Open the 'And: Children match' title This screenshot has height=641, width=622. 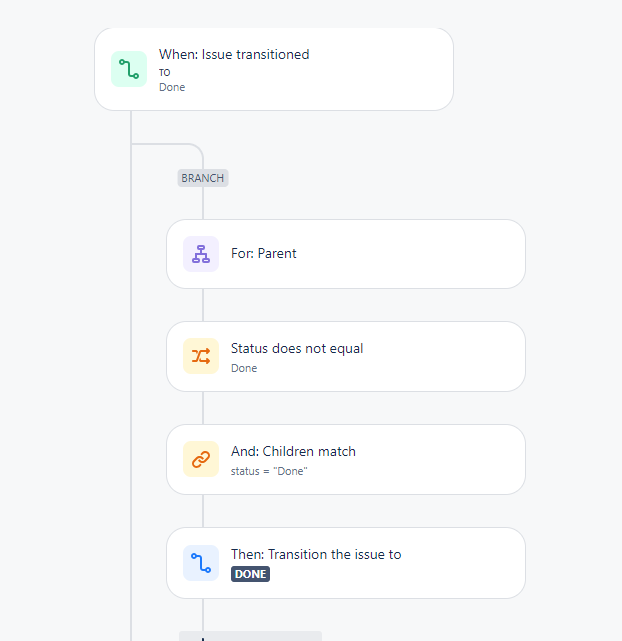(x=293, y=451)
